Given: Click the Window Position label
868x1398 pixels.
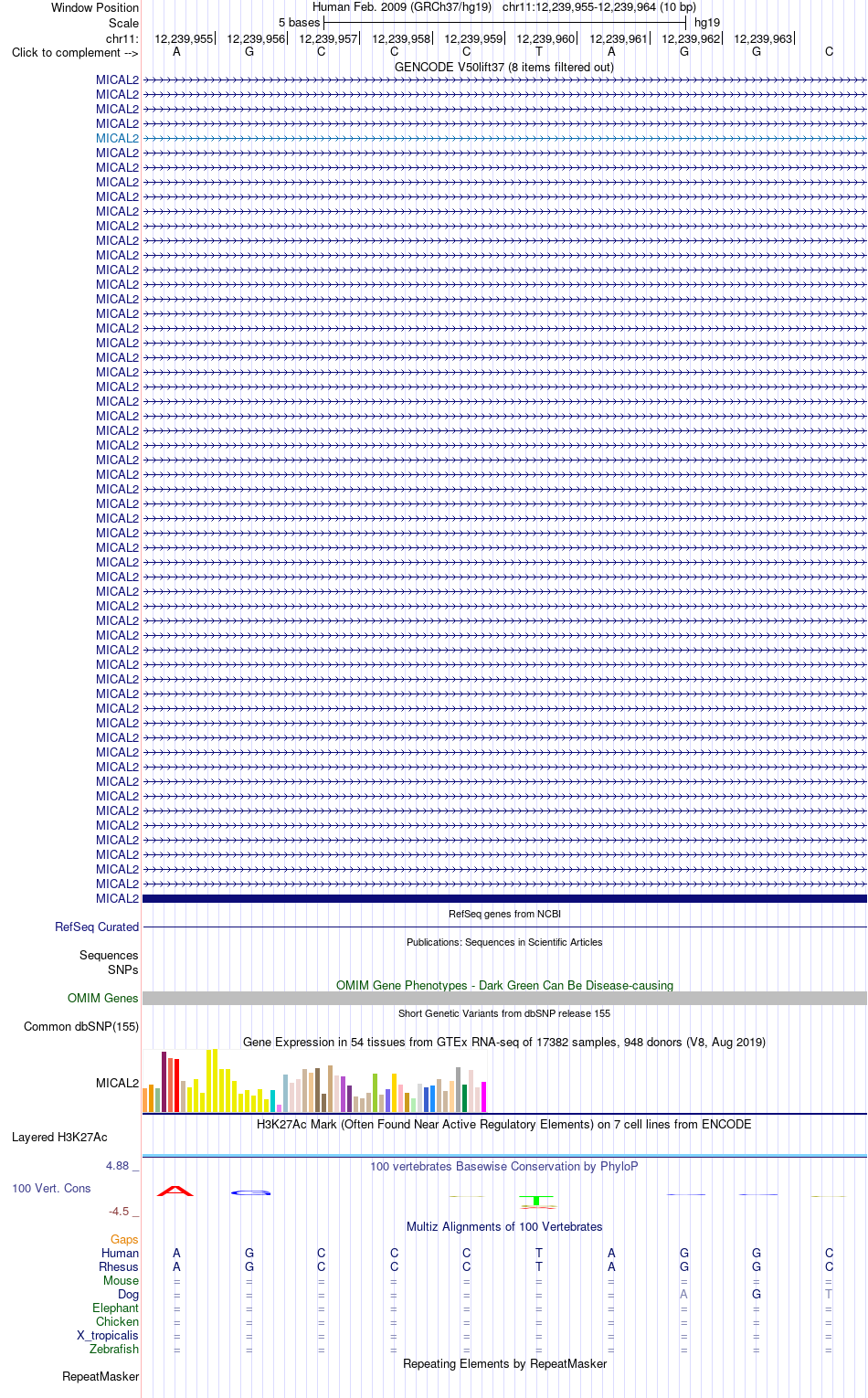Looking at the screenshot, I should 95,7.
